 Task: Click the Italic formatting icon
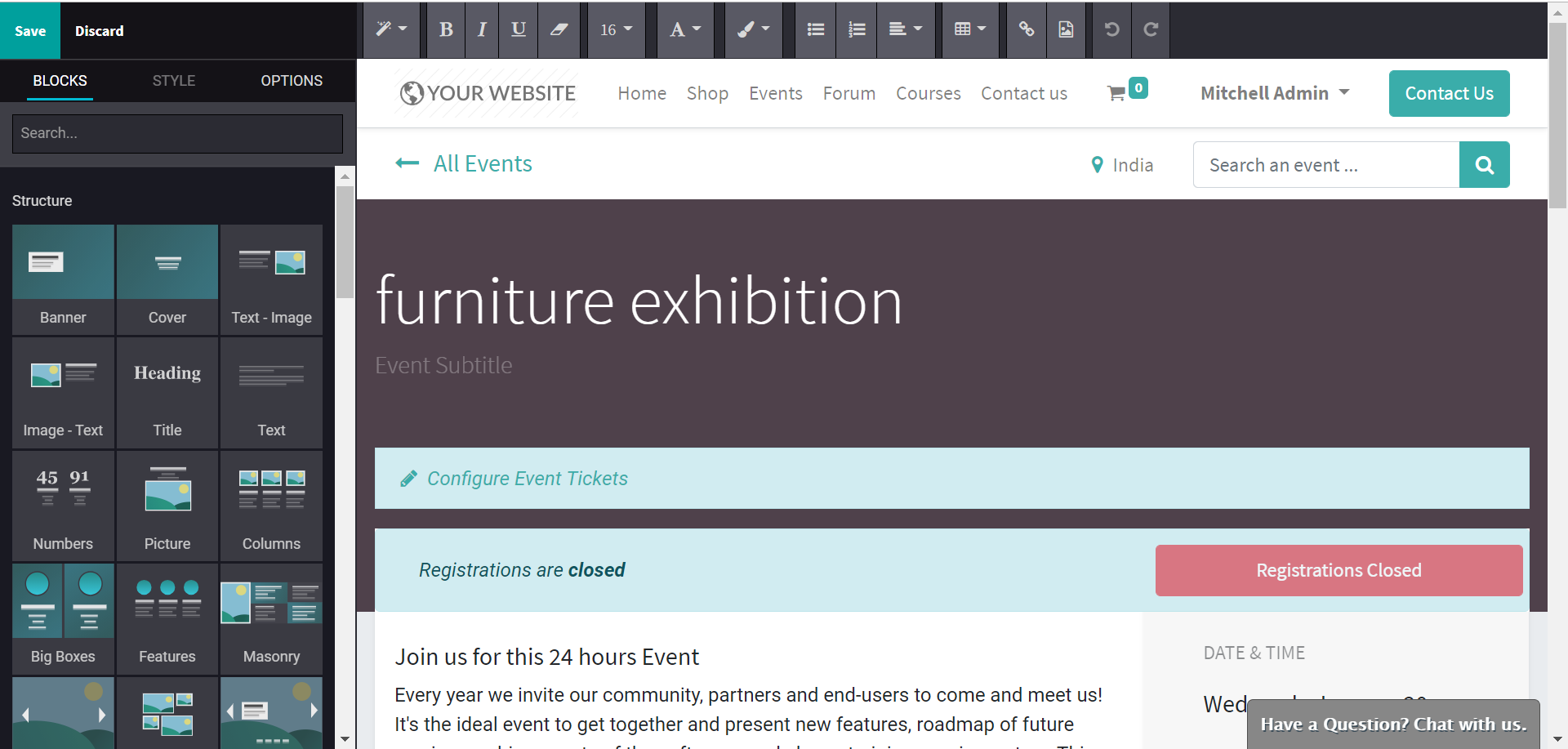tap(482, 29)
